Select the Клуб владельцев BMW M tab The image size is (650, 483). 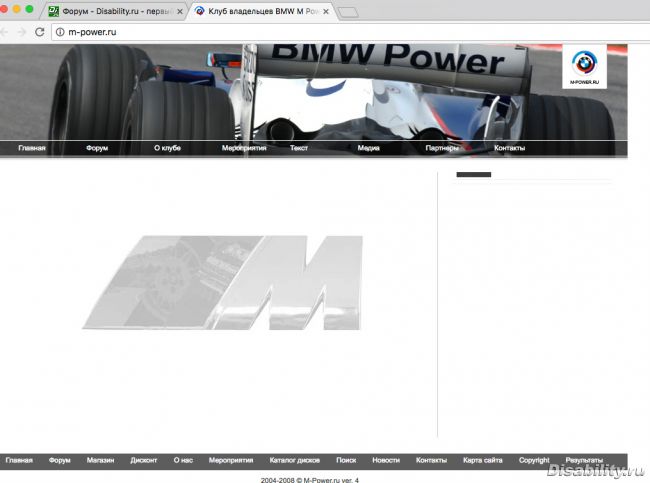coord(262,11)
